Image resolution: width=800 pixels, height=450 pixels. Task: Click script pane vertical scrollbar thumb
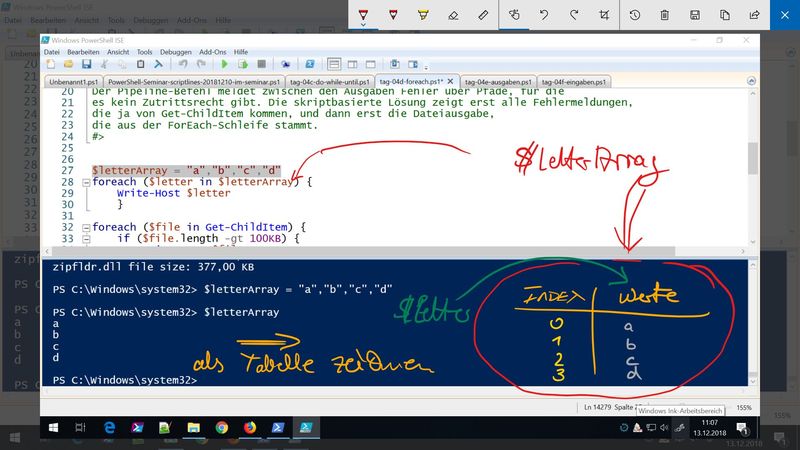753,159
